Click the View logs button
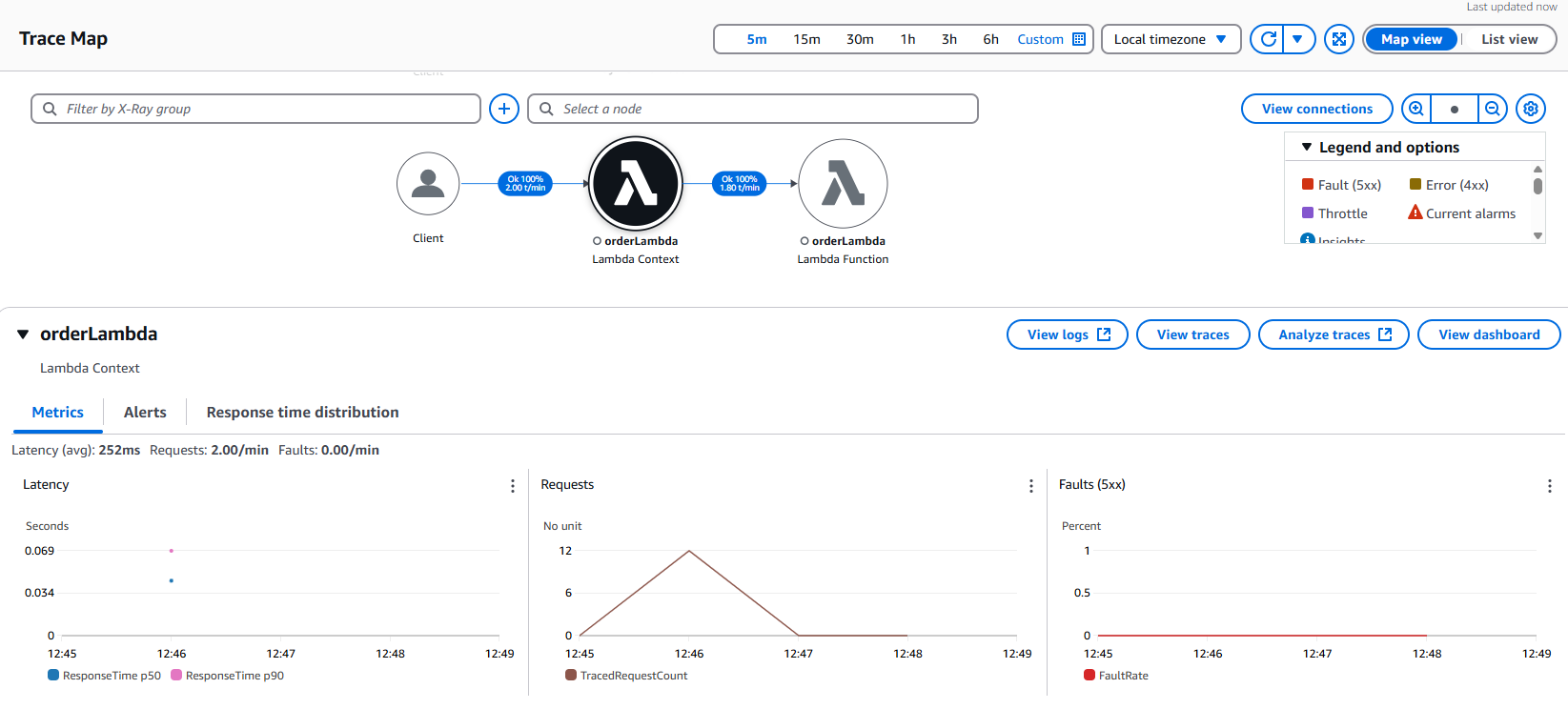Image resolution: width=1568 pixels, height=709 pixels. point(1068,334)
